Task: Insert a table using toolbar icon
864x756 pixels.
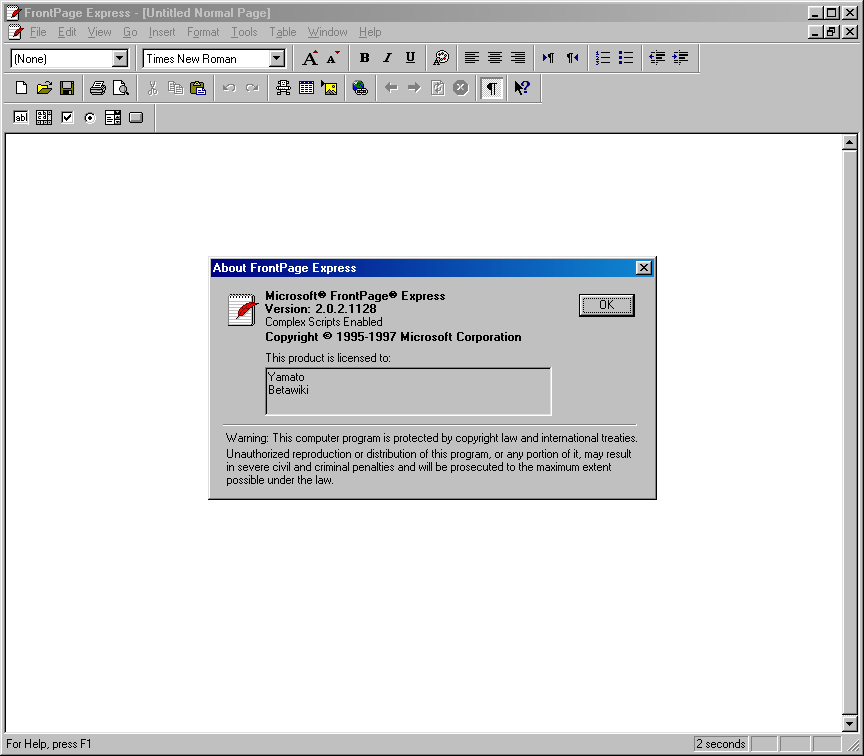Action: pyautogui.click(x=306, y=88)
